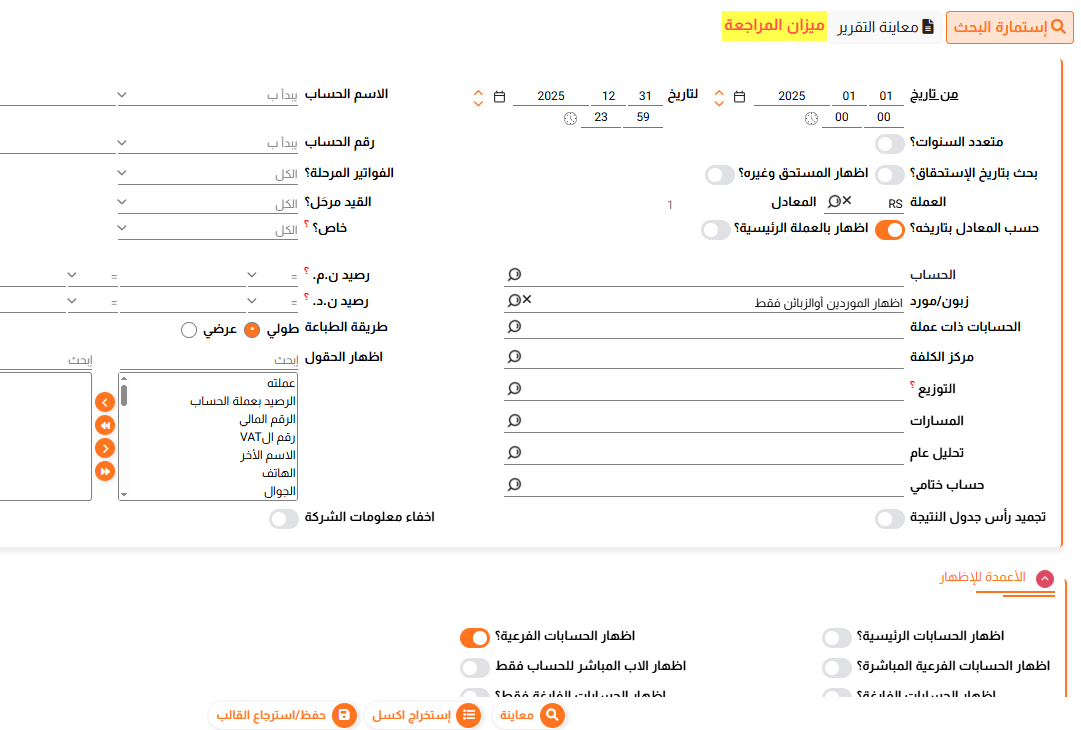Turn off the 'حسب المعادل بتاريخه؟' toggle
Image resolution: width=1081 pixels, height=730 pixels.
tap(889, 230)
